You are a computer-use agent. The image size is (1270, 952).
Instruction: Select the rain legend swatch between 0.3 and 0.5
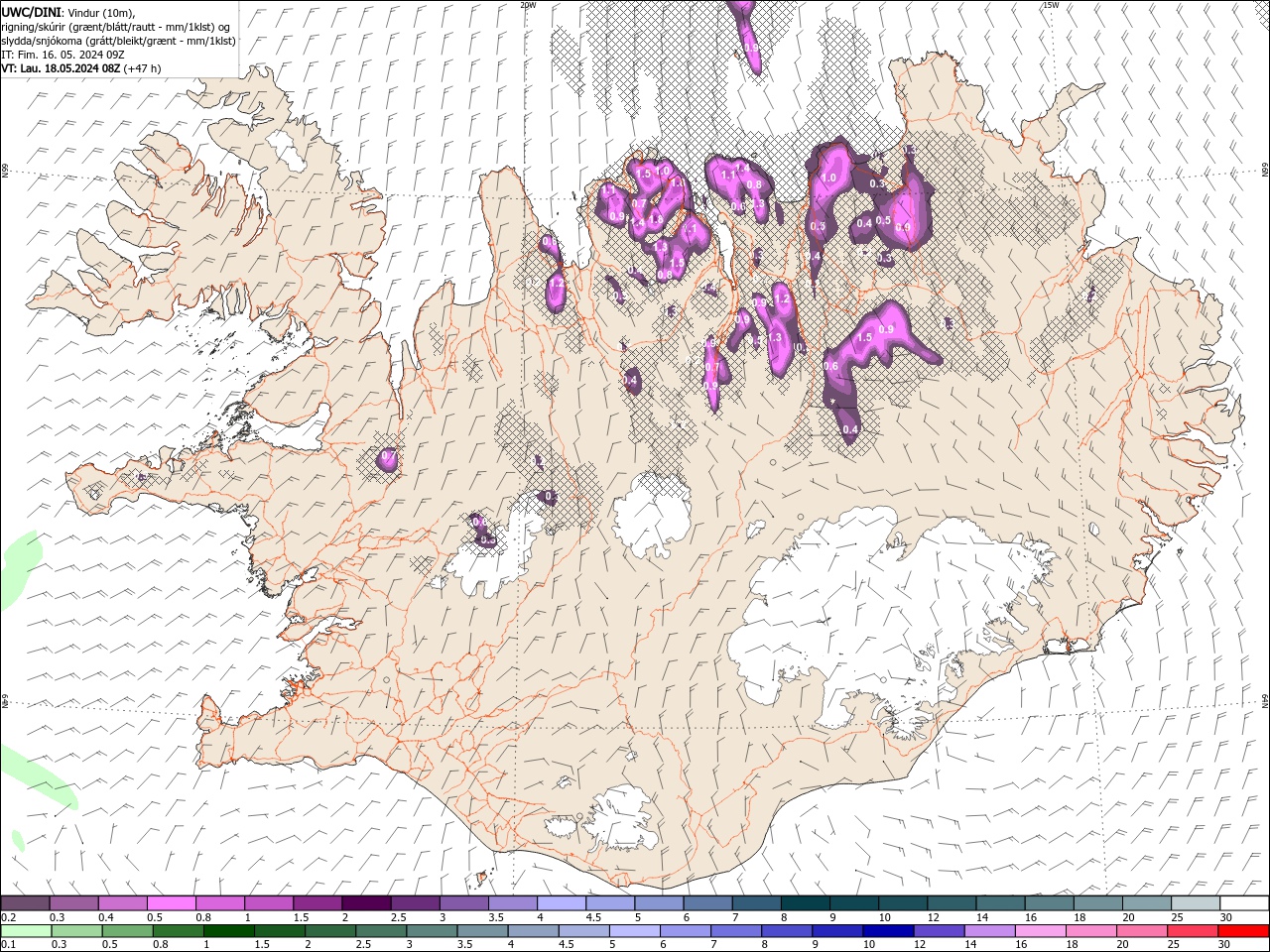(x=77, y=931)
